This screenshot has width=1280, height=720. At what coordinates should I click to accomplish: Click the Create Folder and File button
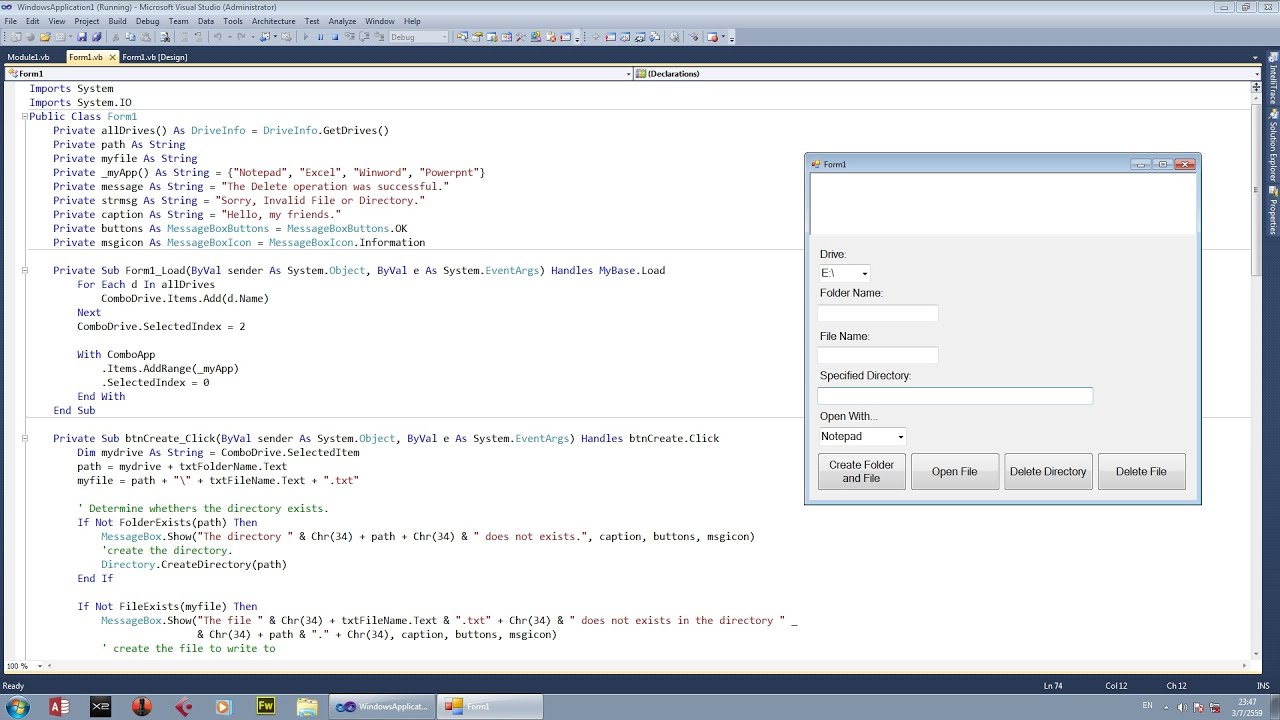[x=861, y=472]
